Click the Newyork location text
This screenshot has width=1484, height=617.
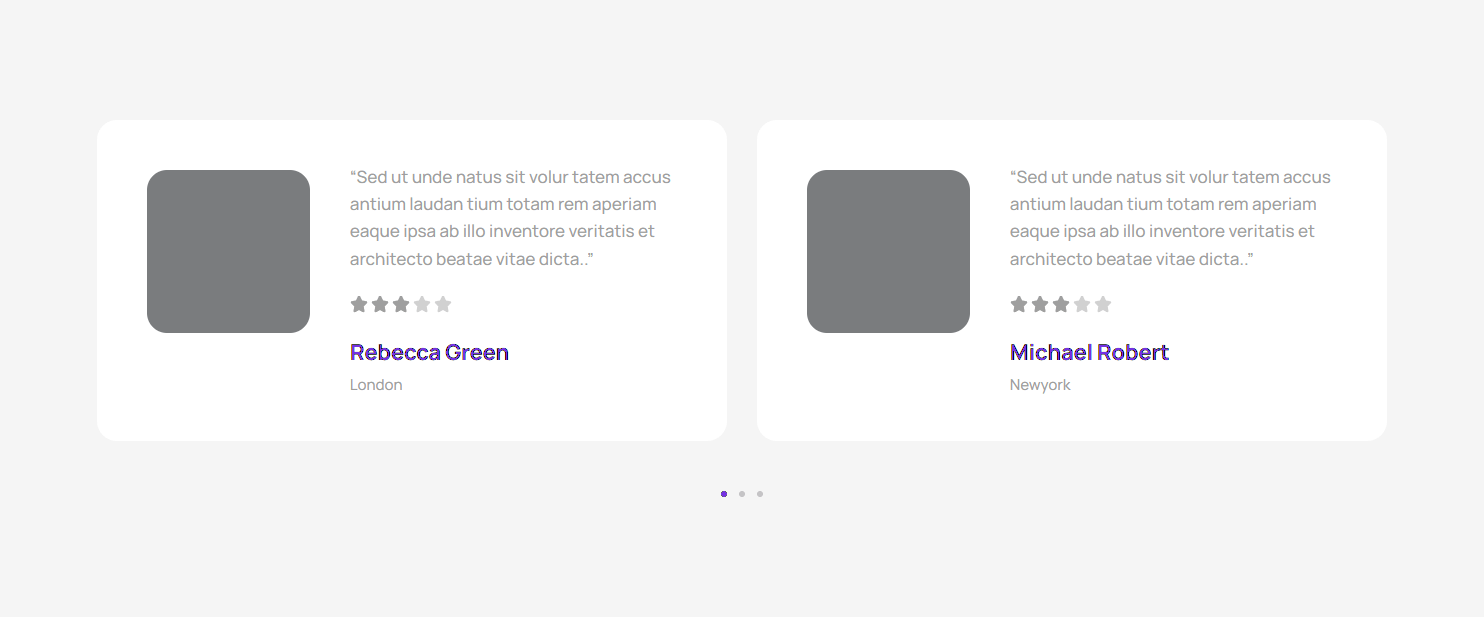1040,385
